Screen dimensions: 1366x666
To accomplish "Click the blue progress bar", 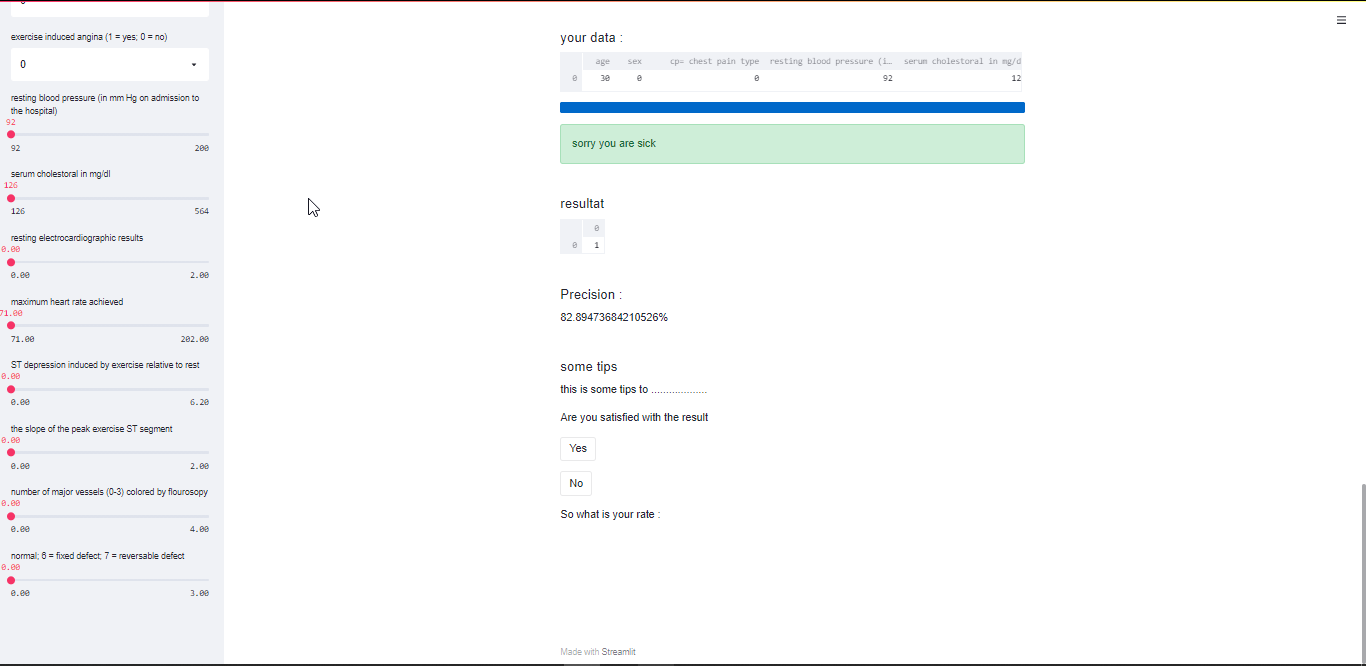I will pos(792,107).
